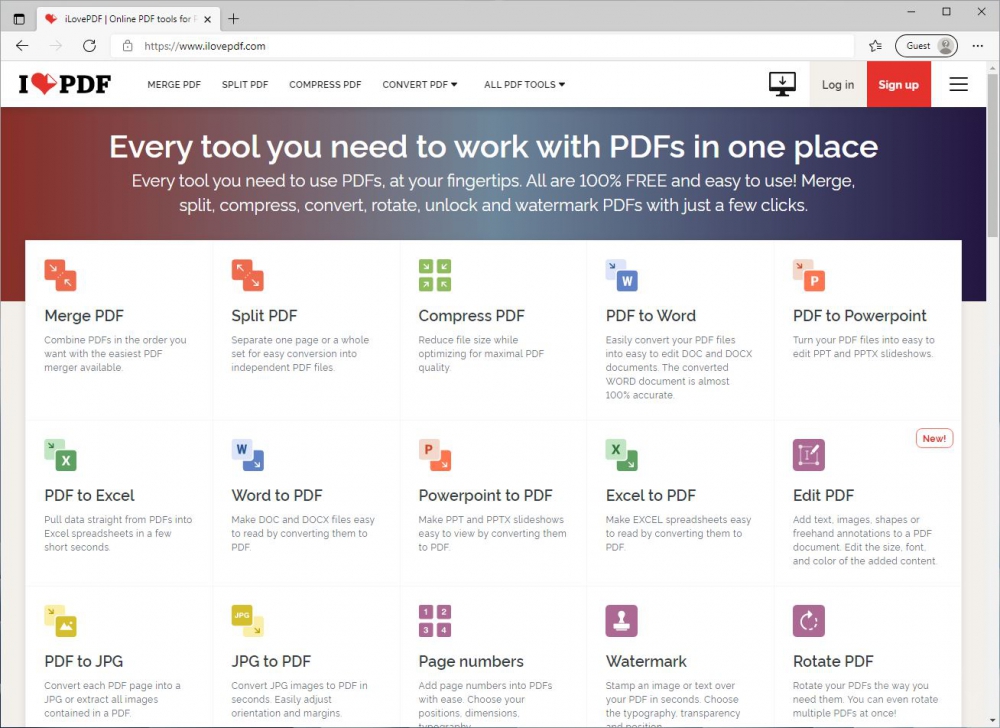The height and width of the screenshot is (728, 1000).
Task: Open the PDF to Excel title link
Action: (x=89, y=495)
